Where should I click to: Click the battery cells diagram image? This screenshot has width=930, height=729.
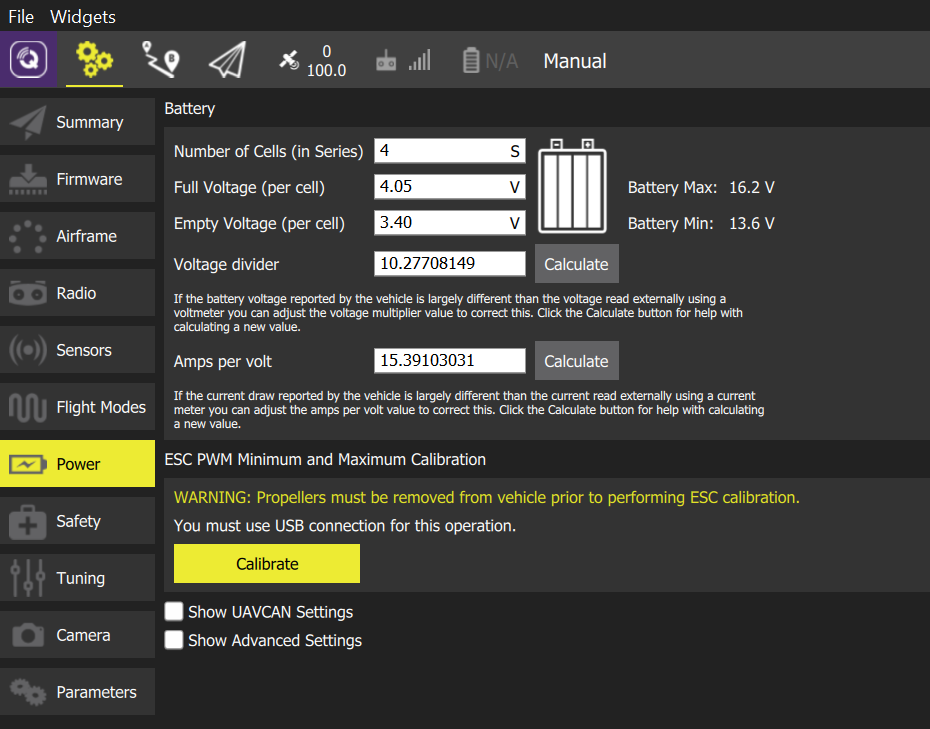tap(572, 186)
